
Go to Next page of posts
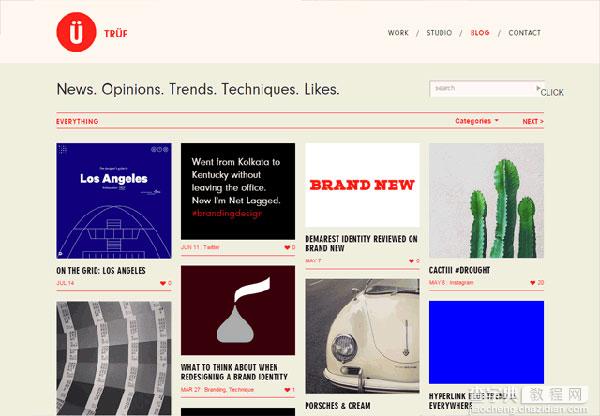533,121
